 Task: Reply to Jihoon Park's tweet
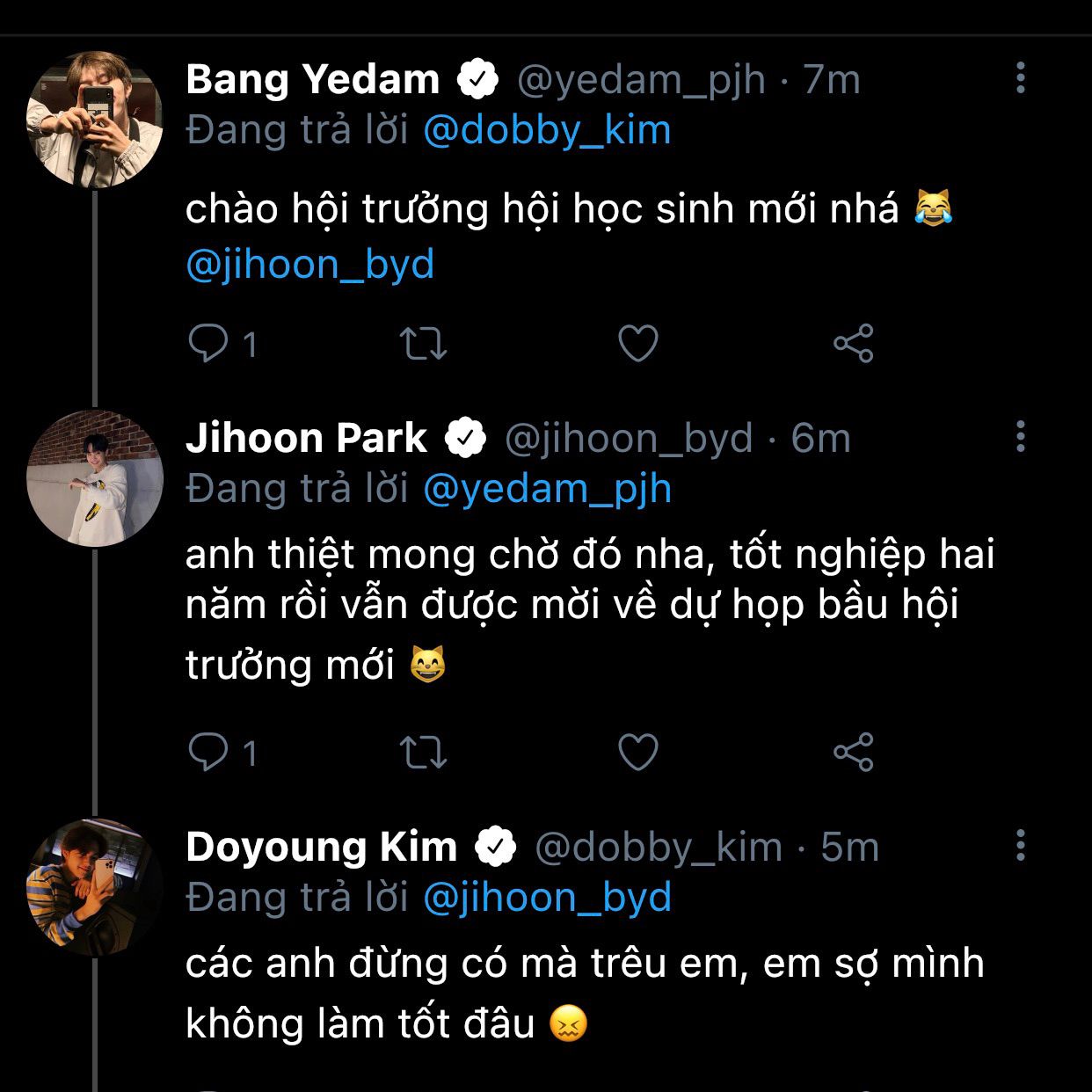pyautogui.click(x=208, y=753)
